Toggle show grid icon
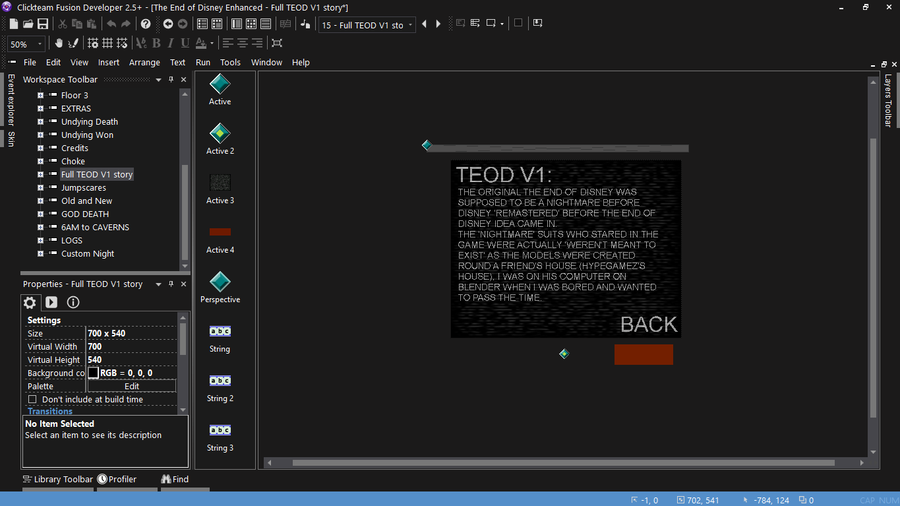This screenshot has width=900, height=506. (x=107, y=43)
